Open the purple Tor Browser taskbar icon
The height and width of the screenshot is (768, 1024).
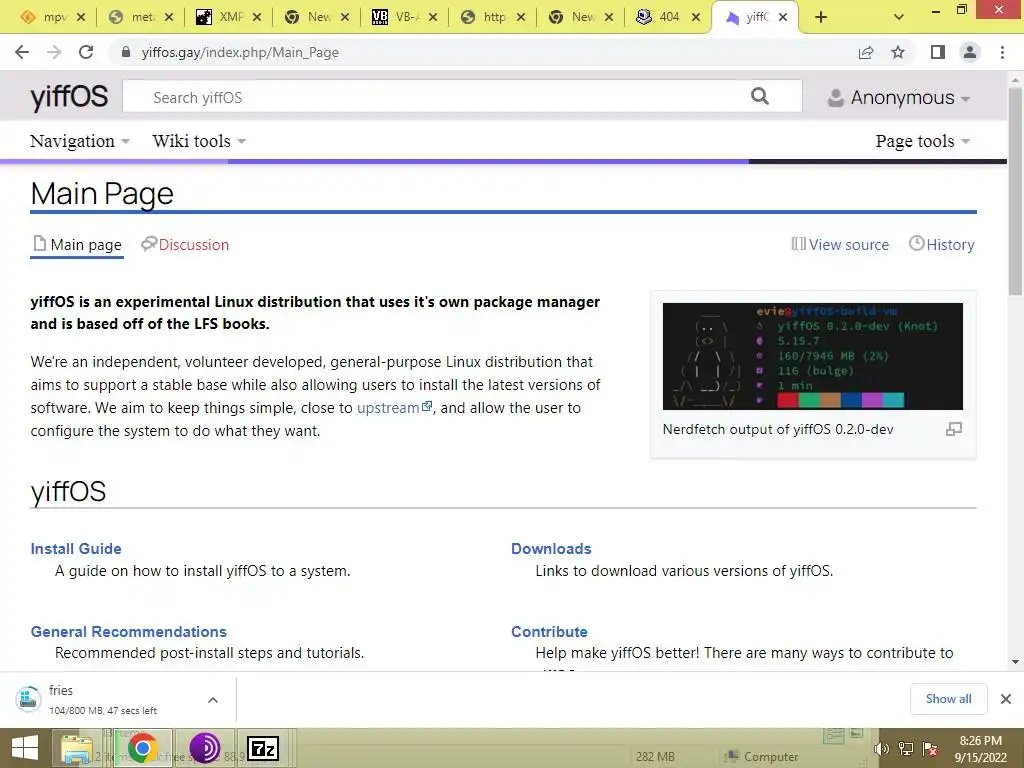point(204,748)
